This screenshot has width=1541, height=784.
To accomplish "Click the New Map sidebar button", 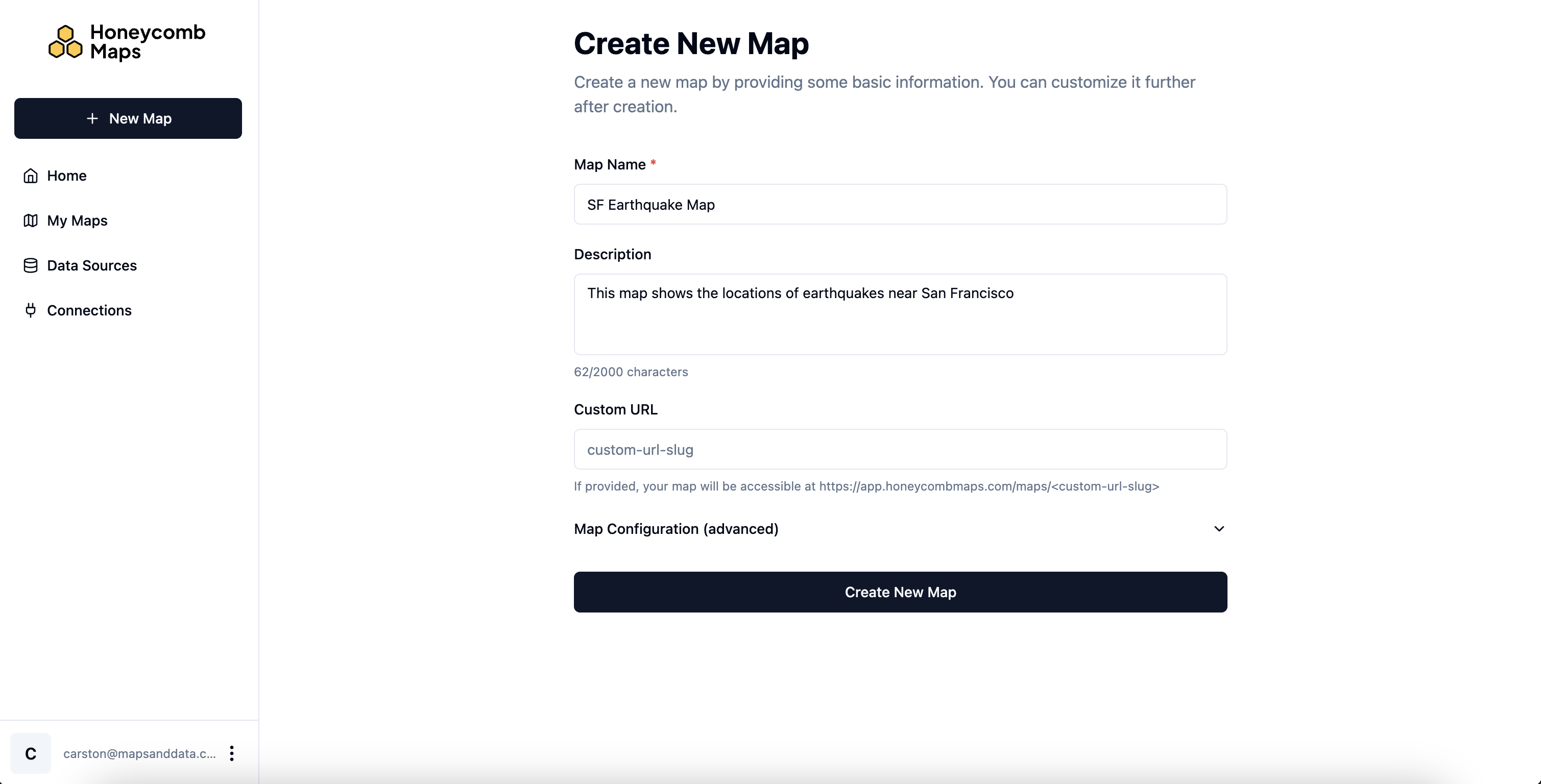I will (128, 118).
